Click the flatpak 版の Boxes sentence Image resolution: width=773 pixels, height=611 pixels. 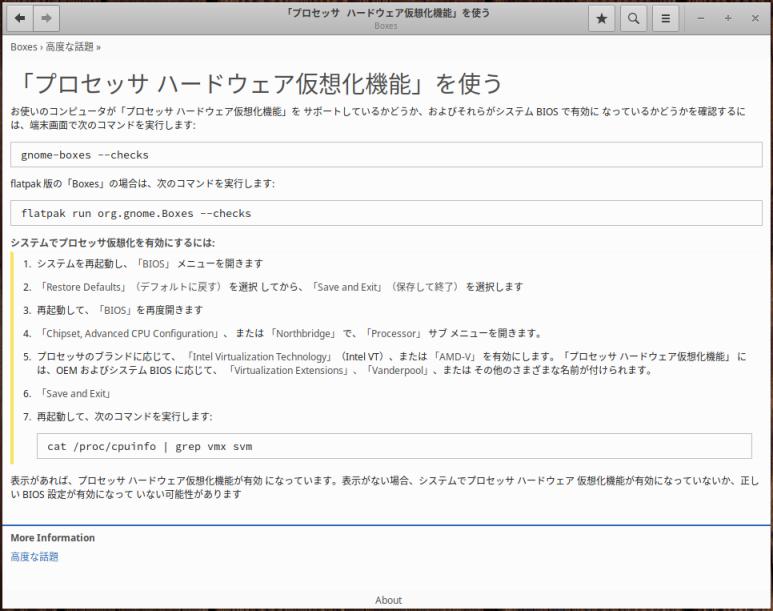(142, 184)
